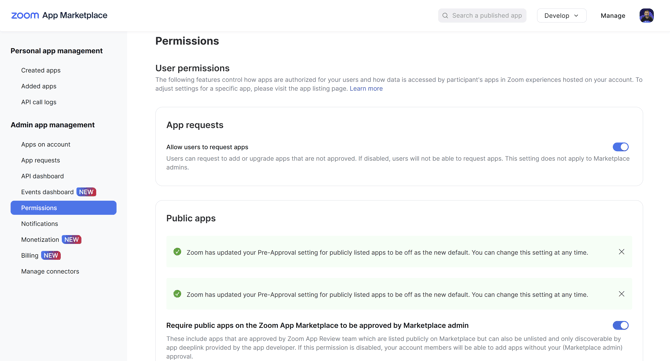Focus the Search a published app field
This screenshot has width=670, height=361.
click(482, 15)
